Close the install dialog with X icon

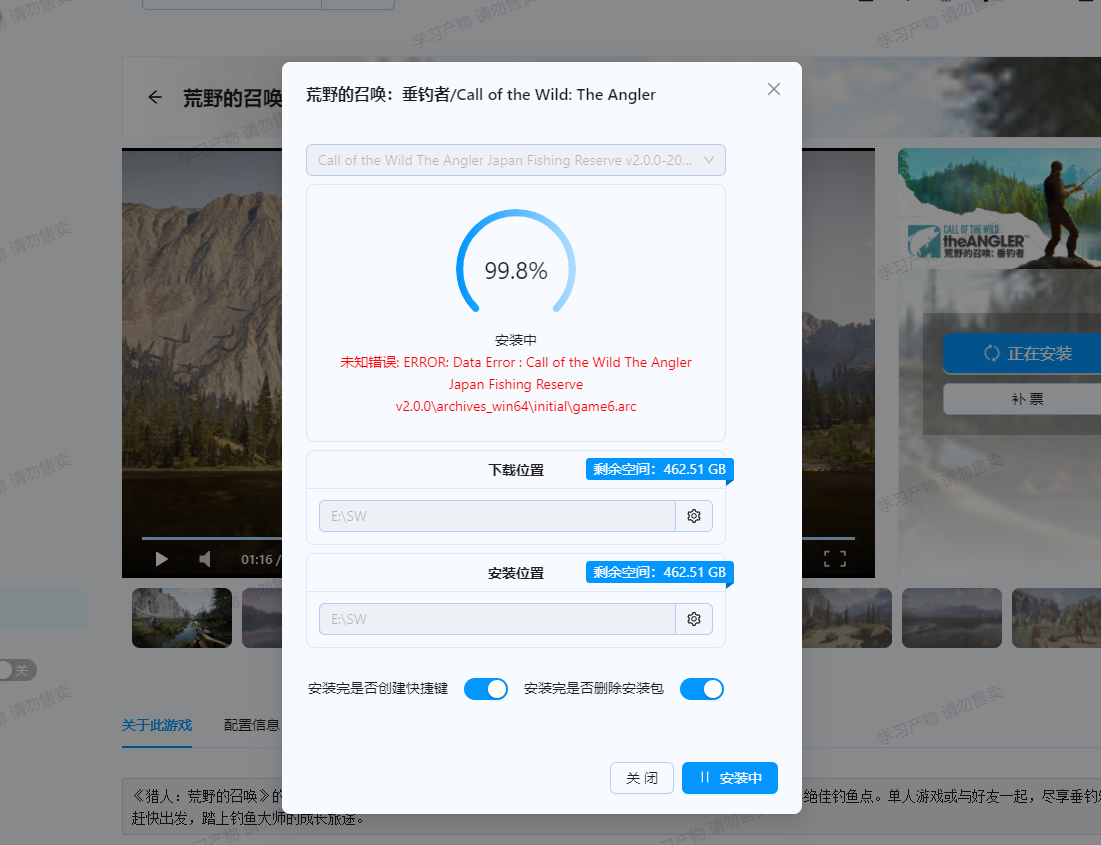click(x=774, y=89)
